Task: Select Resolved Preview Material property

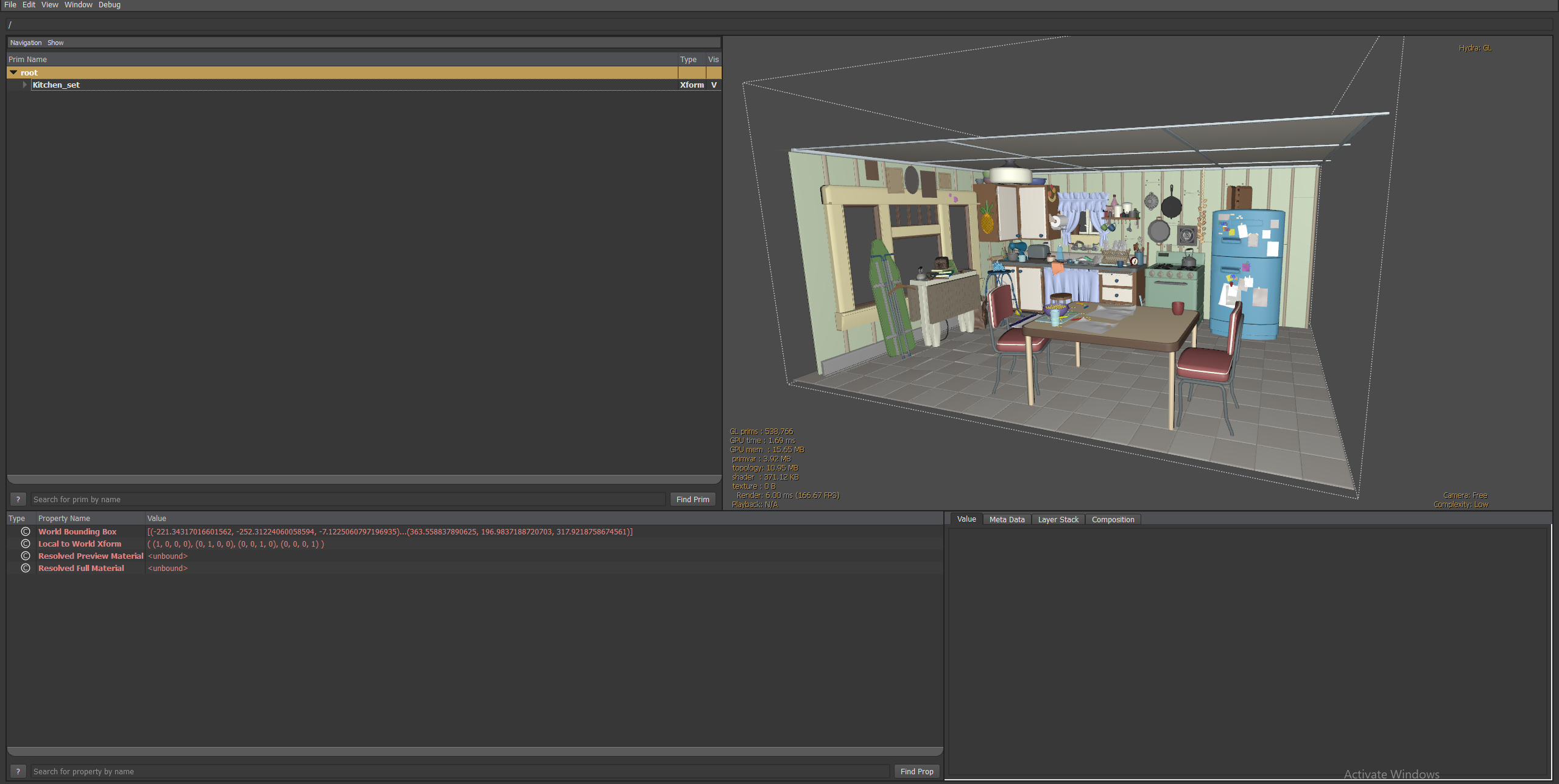Action: 91,556
